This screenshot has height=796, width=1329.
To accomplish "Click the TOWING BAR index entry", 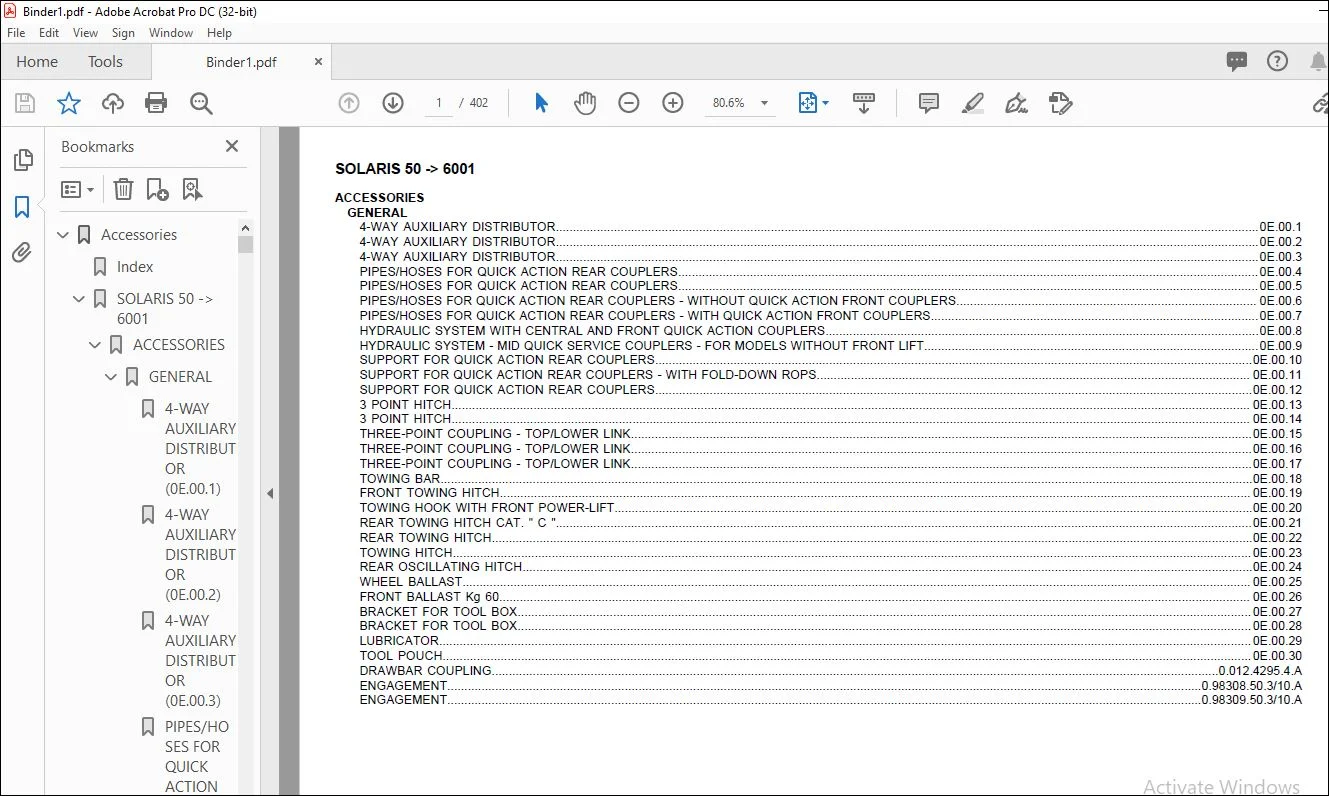I will pyautogui.click(x=830, y=479).
